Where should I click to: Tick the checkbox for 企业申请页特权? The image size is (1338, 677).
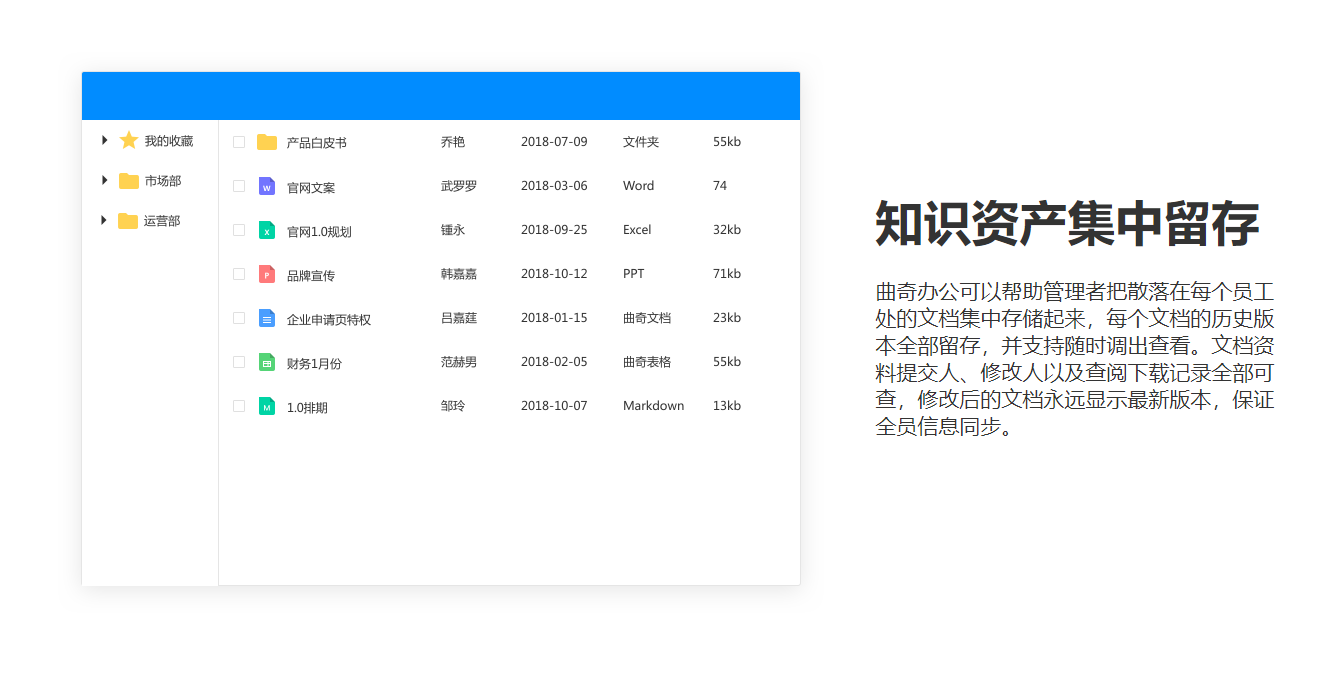239,318
